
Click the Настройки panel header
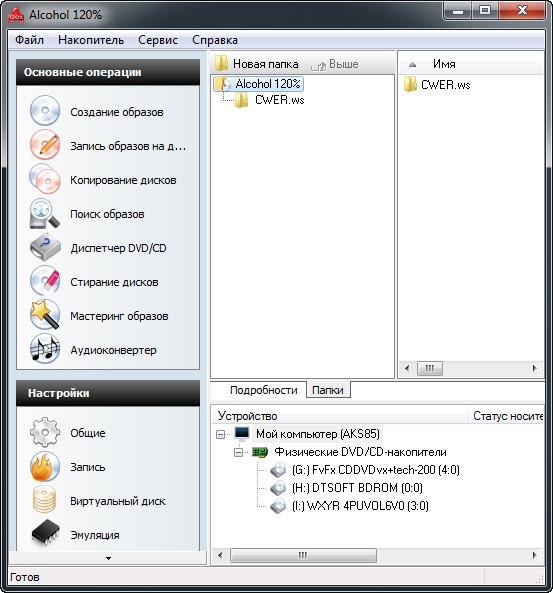108,393
